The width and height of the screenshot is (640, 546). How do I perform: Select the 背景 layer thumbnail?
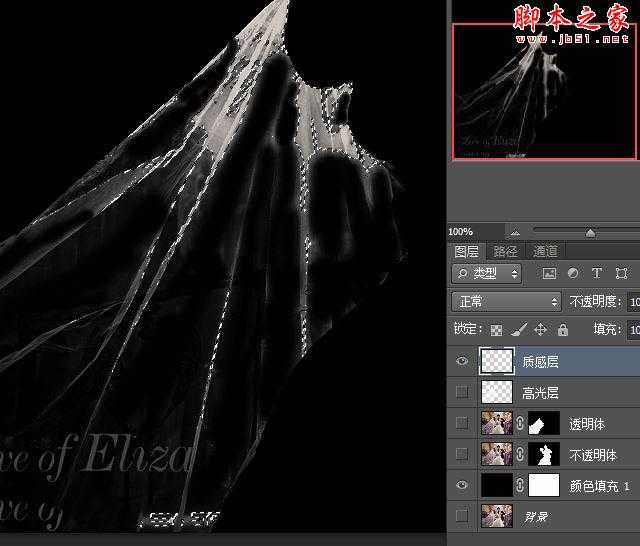(497, 516)
